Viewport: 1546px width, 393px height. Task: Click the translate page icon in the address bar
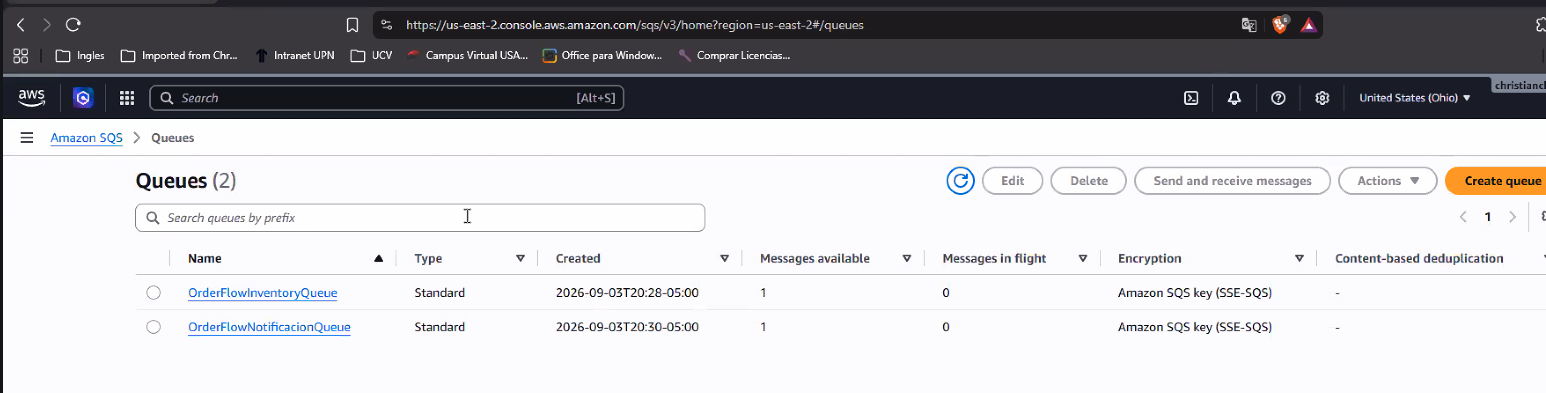tap(1249, 25)
